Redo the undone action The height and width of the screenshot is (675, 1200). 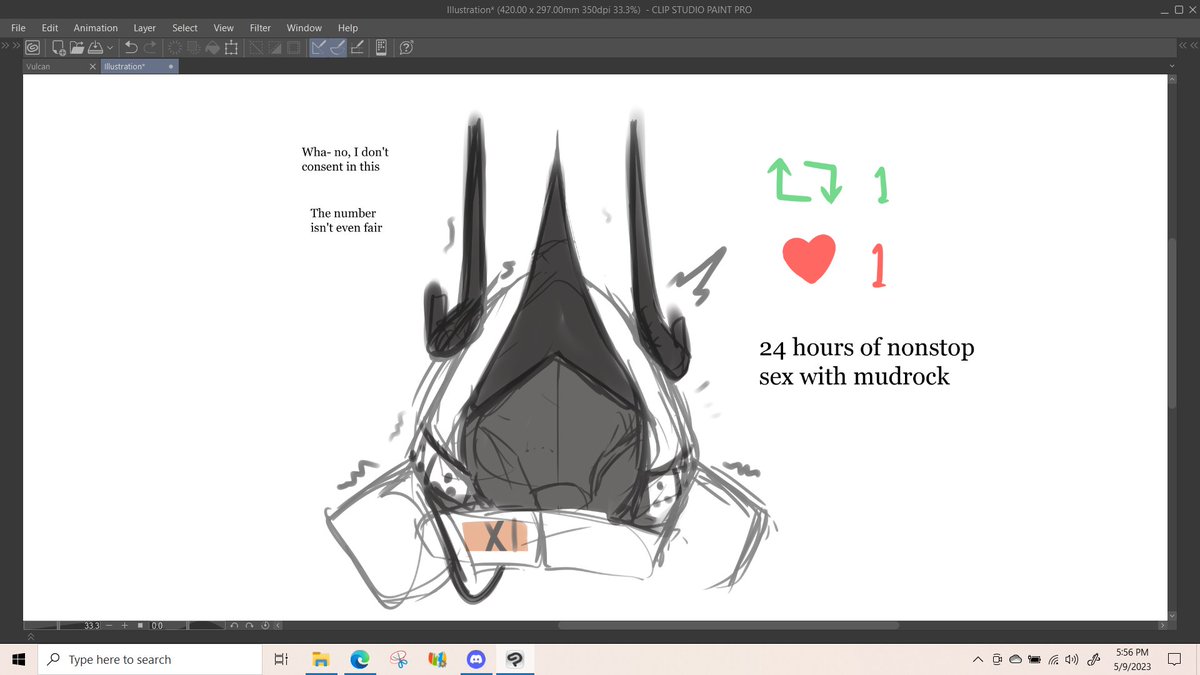coord(150,47)
